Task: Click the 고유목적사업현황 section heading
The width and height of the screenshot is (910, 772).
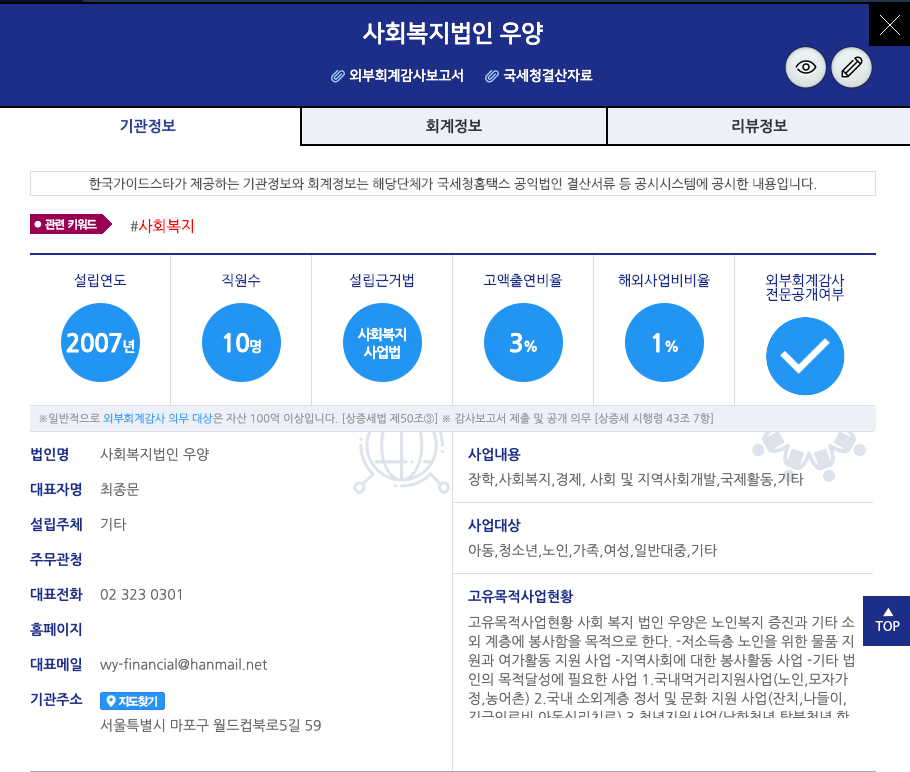Action: tap(521, 596)
